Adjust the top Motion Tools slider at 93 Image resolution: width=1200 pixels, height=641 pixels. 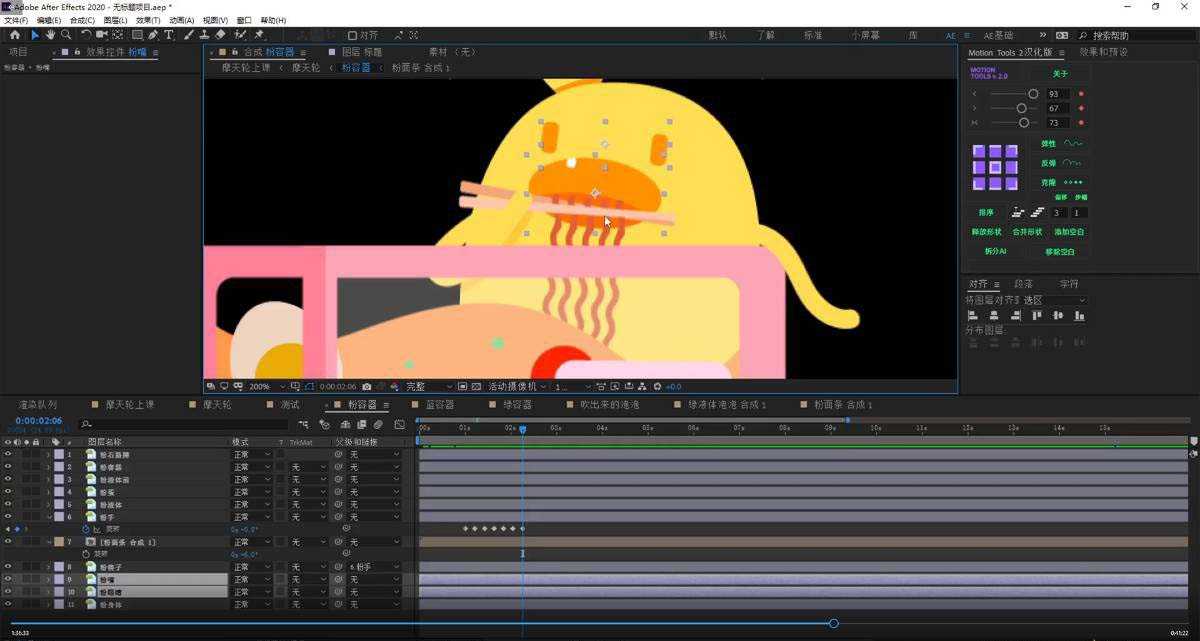pos(1033,94)
